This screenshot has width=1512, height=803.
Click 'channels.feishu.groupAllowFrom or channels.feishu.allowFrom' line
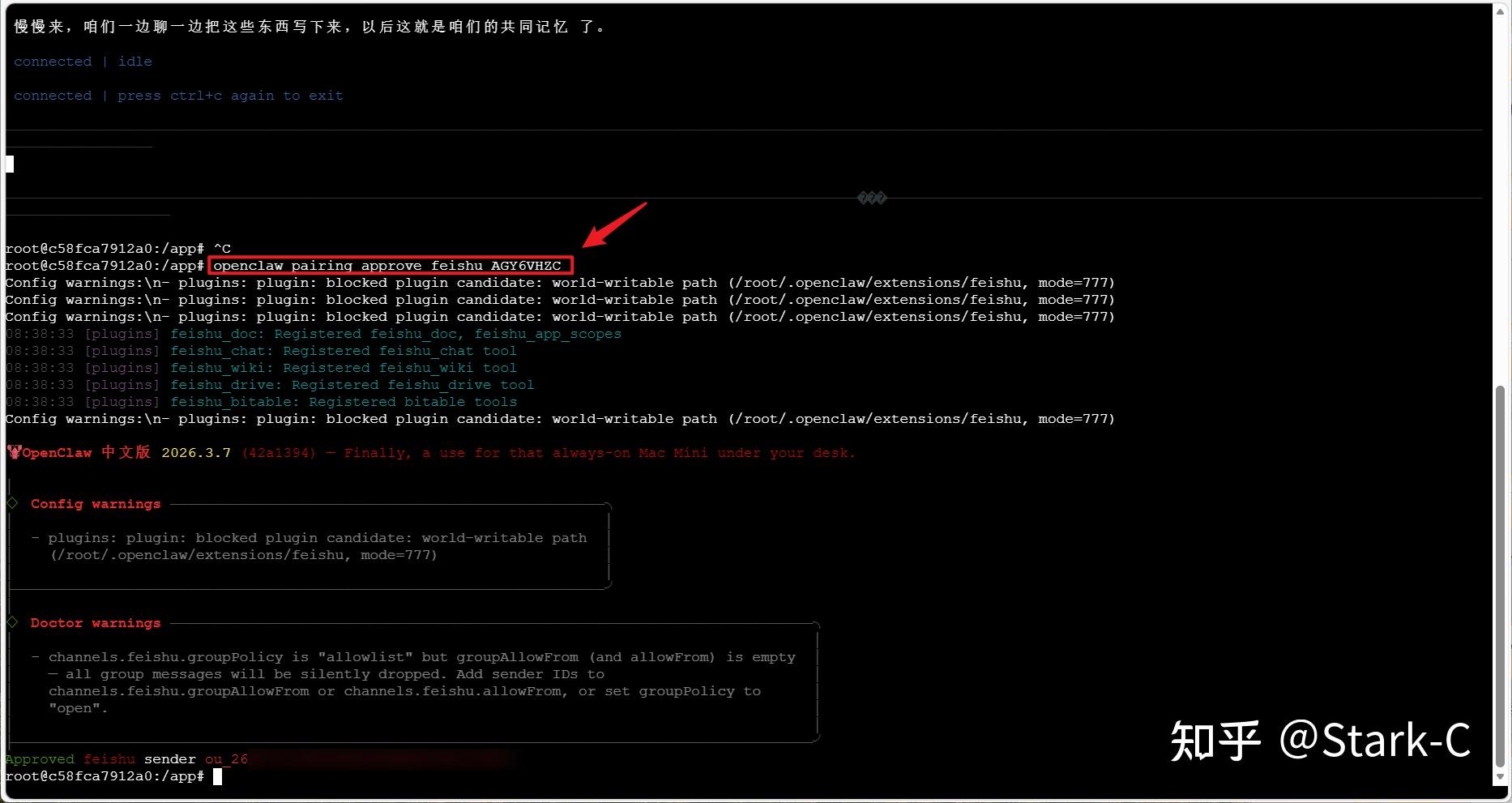tap(404, 691)
